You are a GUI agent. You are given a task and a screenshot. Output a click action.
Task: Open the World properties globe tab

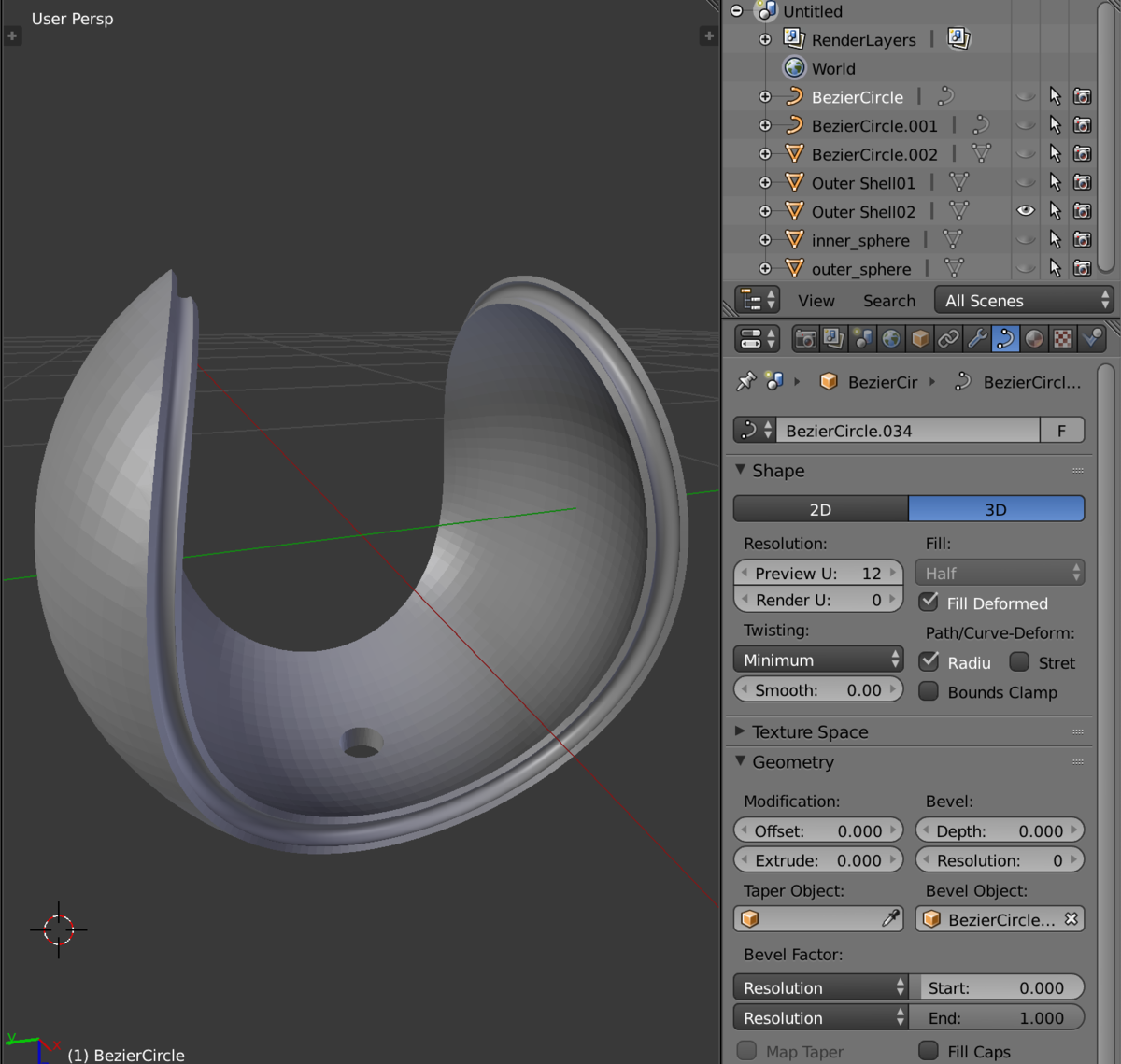point(891,338)
